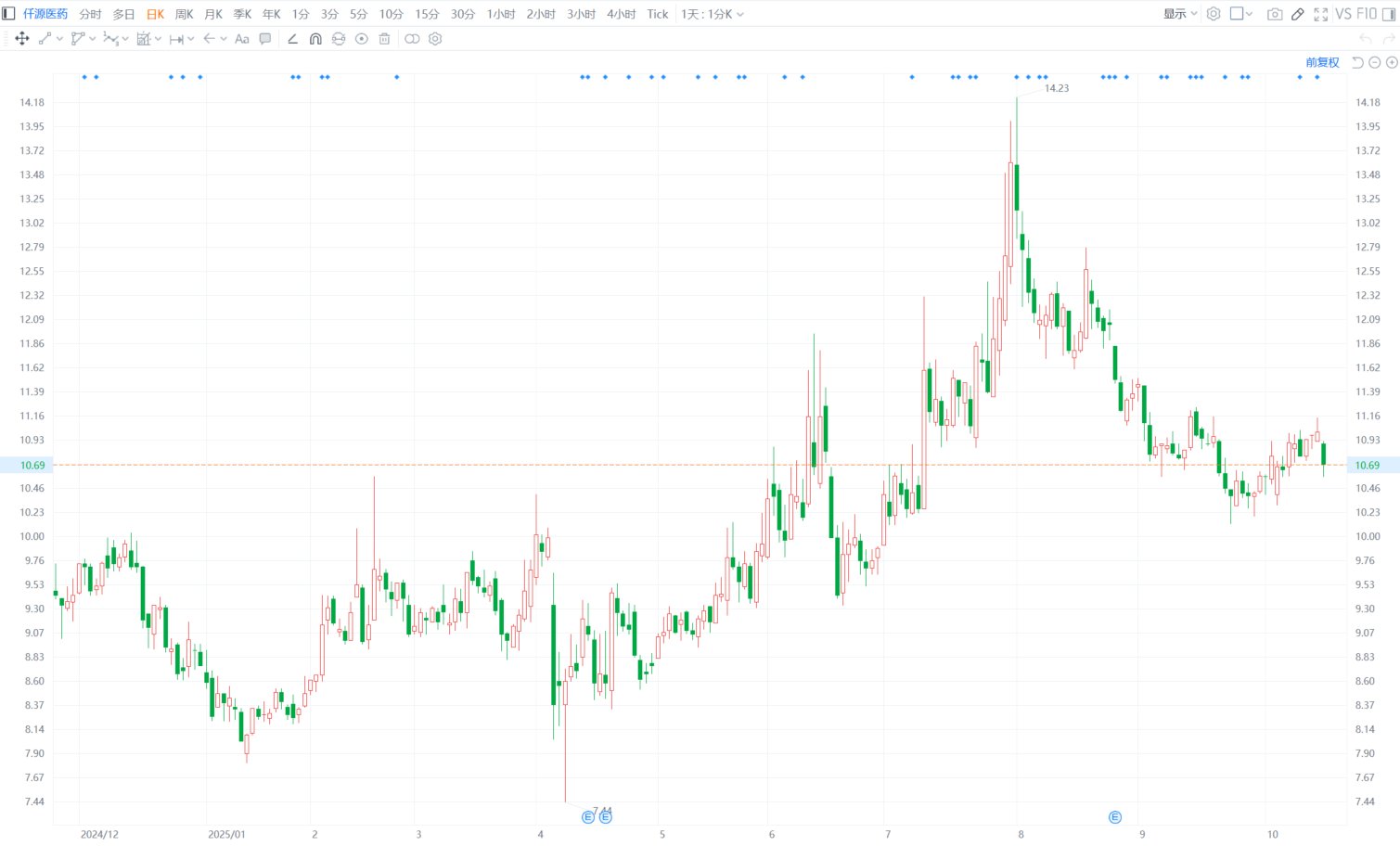Select the polyline shape drawing tool
The image size is (1400, 846).
[x=78, y=39]
